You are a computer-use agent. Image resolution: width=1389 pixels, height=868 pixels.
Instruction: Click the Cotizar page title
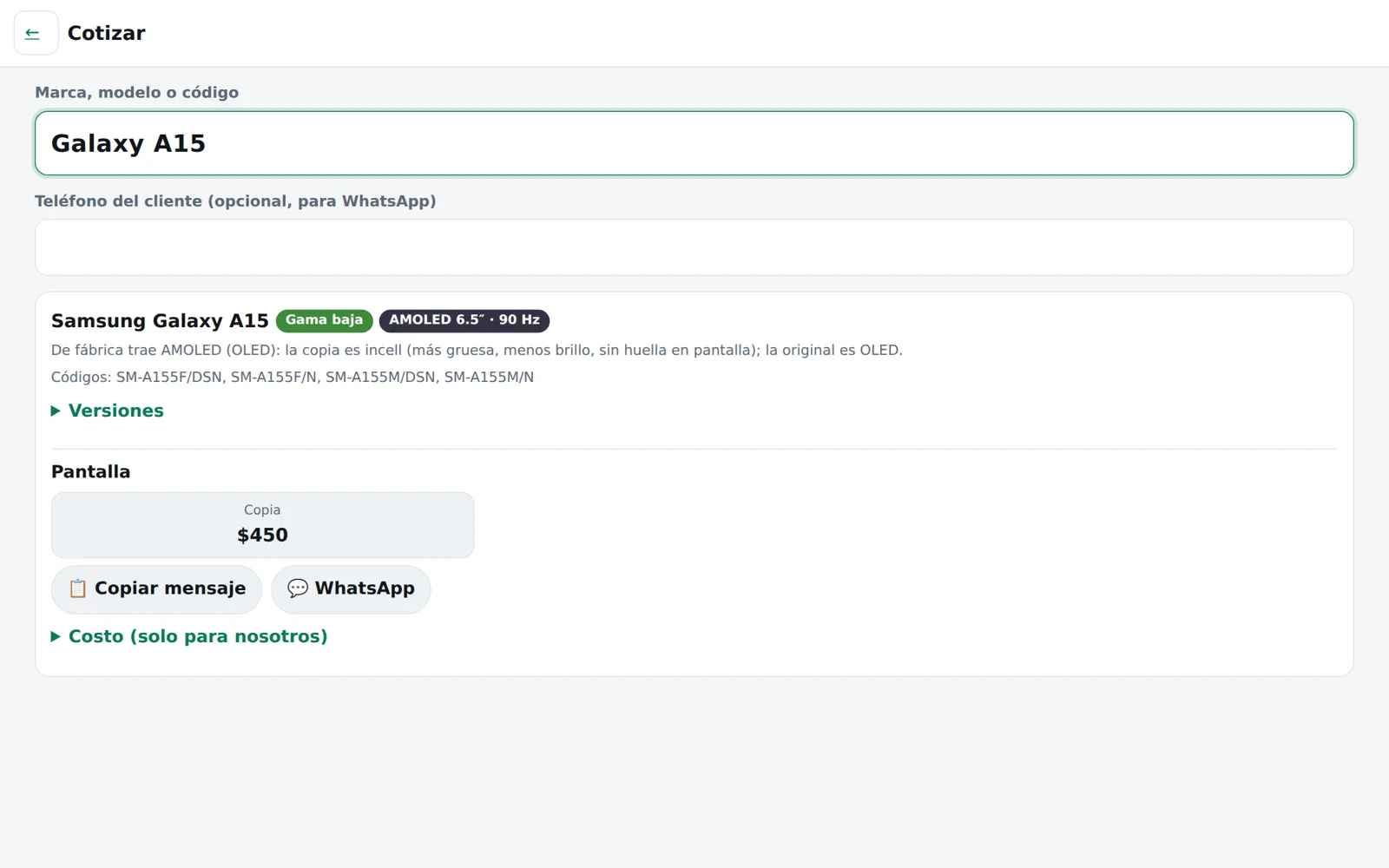106,33
